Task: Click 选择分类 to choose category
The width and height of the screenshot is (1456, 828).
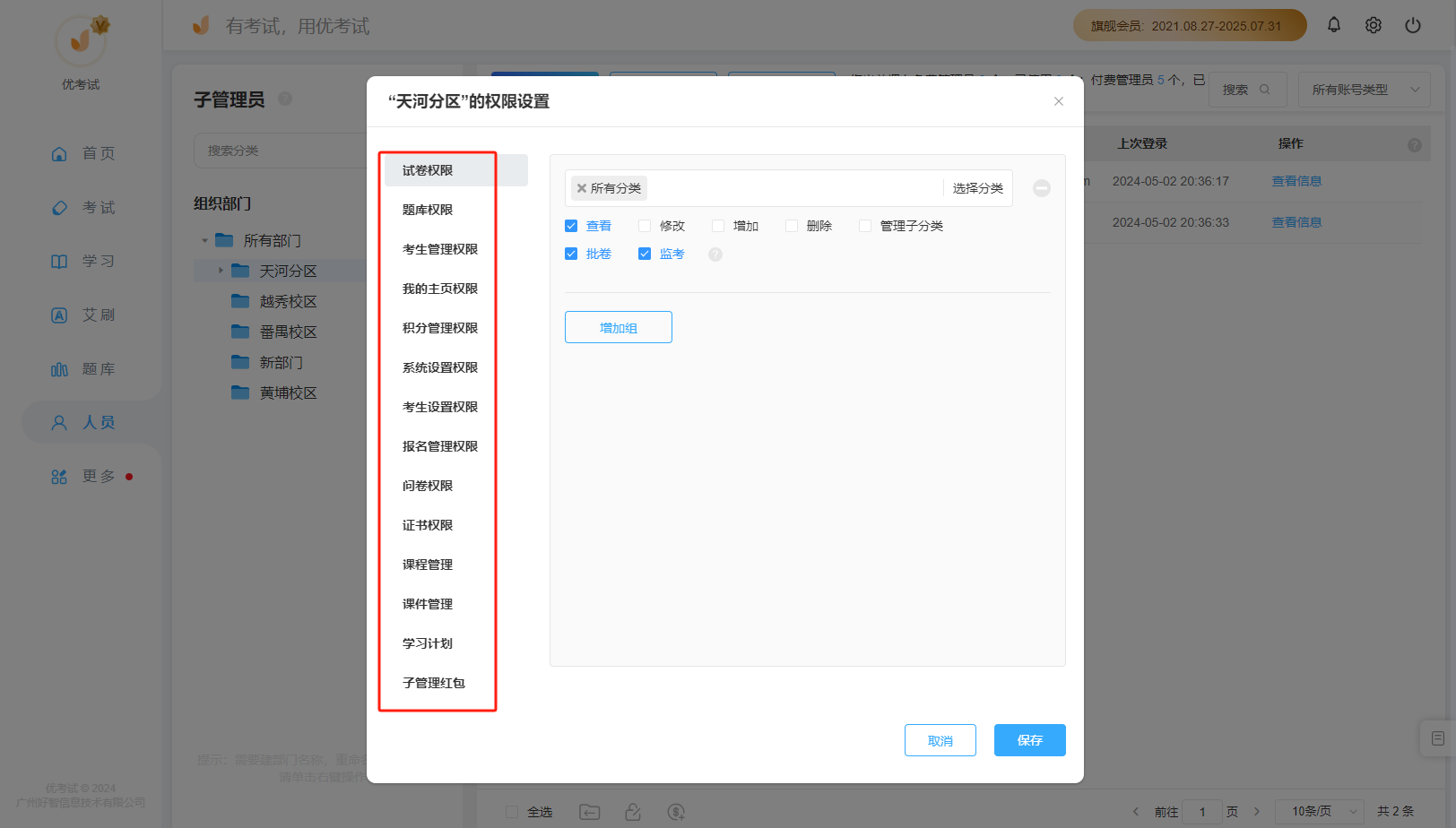Action: [977, 188]
